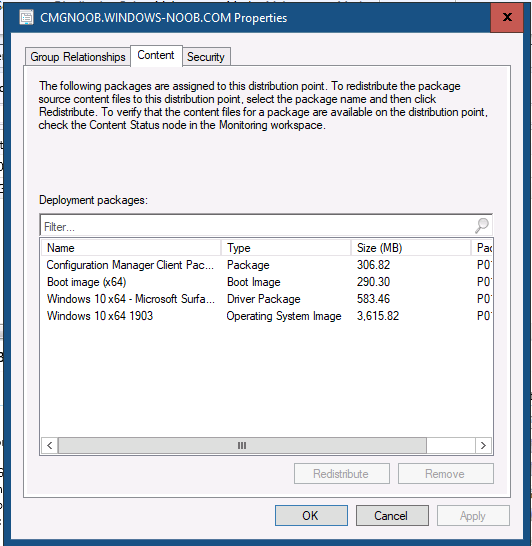Sort by the Size (MB) column header

[410, 248]
